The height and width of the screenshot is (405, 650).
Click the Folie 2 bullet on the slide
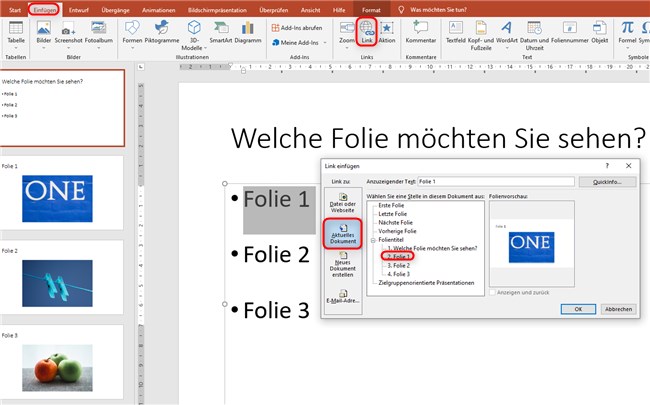point(276,255)
